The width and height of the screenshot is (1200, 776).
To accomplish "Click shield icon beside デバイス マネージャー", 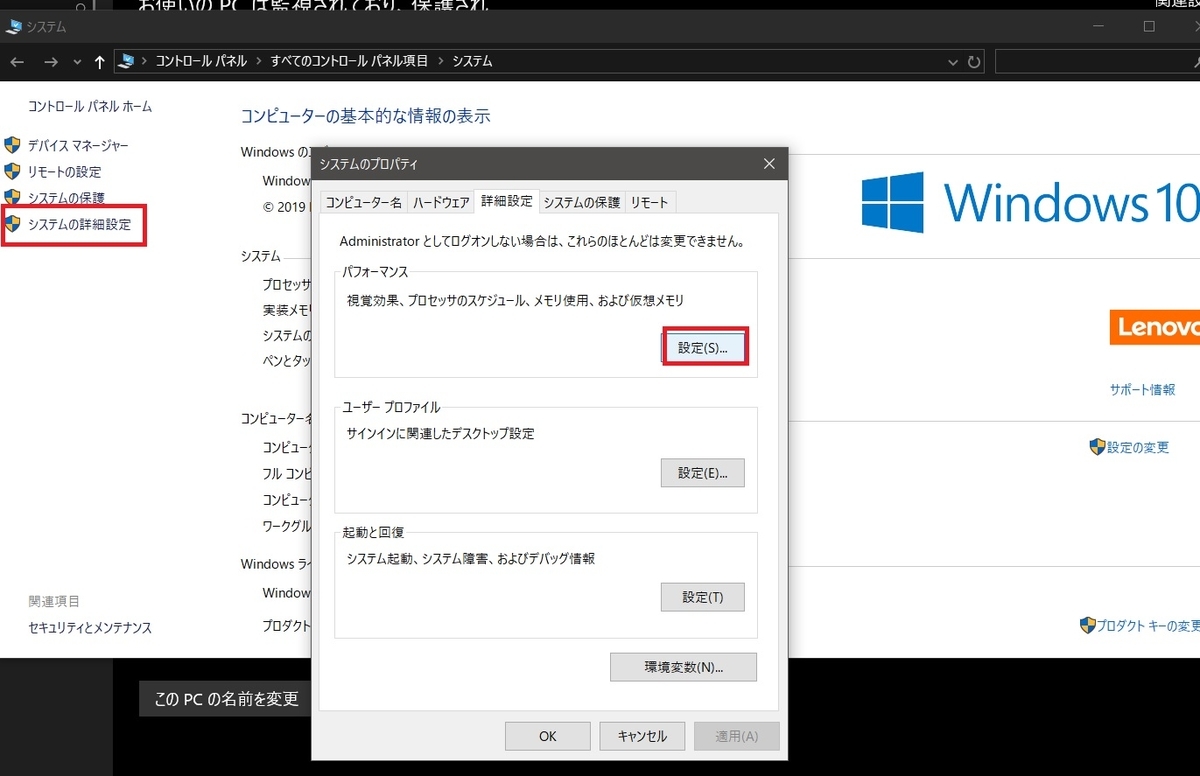I will [12, 145].
